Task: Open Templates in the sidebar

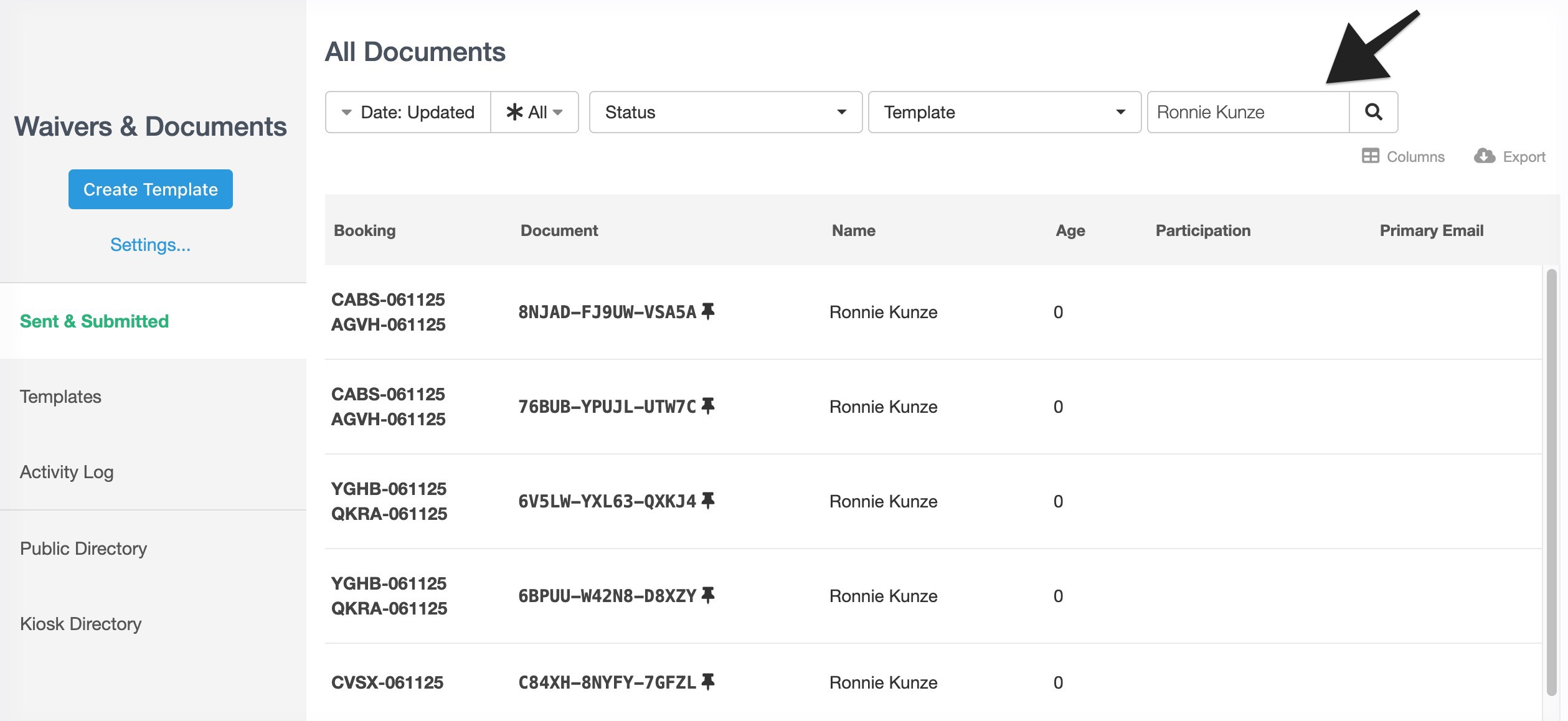Action: 60,397
